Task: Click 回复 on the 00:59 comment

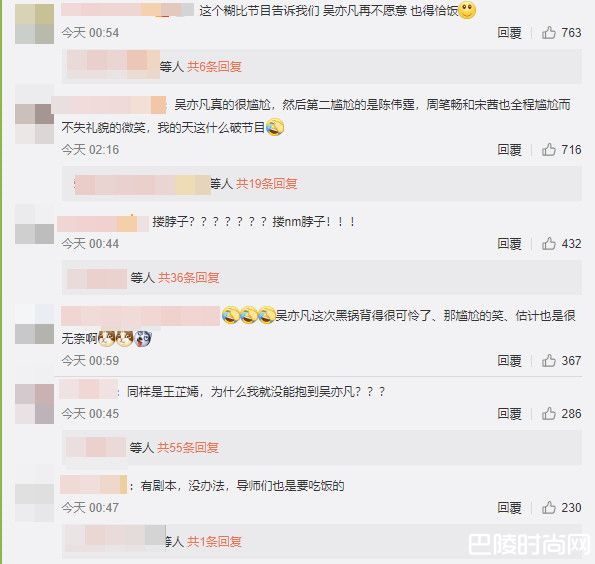Action: pyautogui.click(x=509, y=361)
